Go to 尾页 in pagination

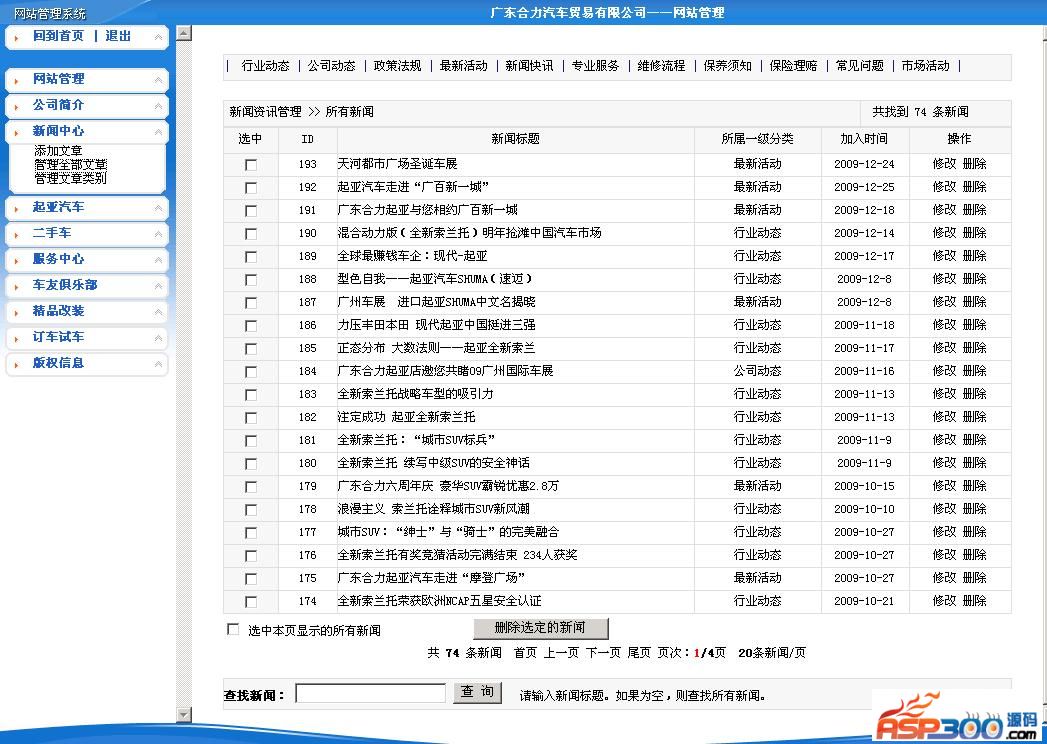pyautogui.click(x=638, y=653)
